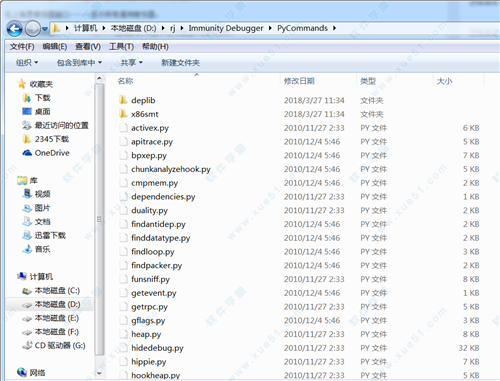
Task: Select the funsniff.py file
Action: tap(145, 279)
